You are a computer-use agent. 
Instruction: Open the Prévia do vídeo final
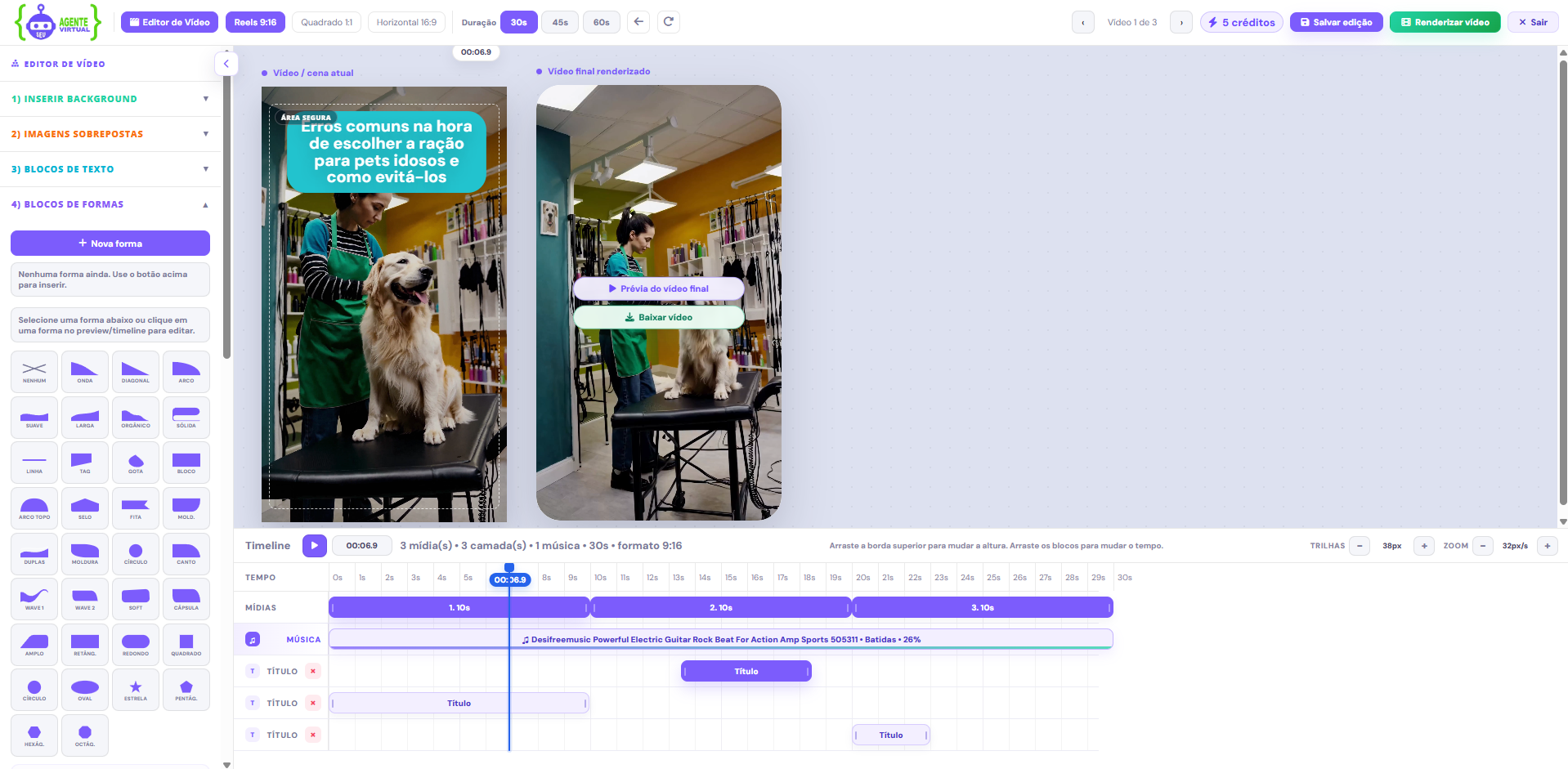coord(658,288)
